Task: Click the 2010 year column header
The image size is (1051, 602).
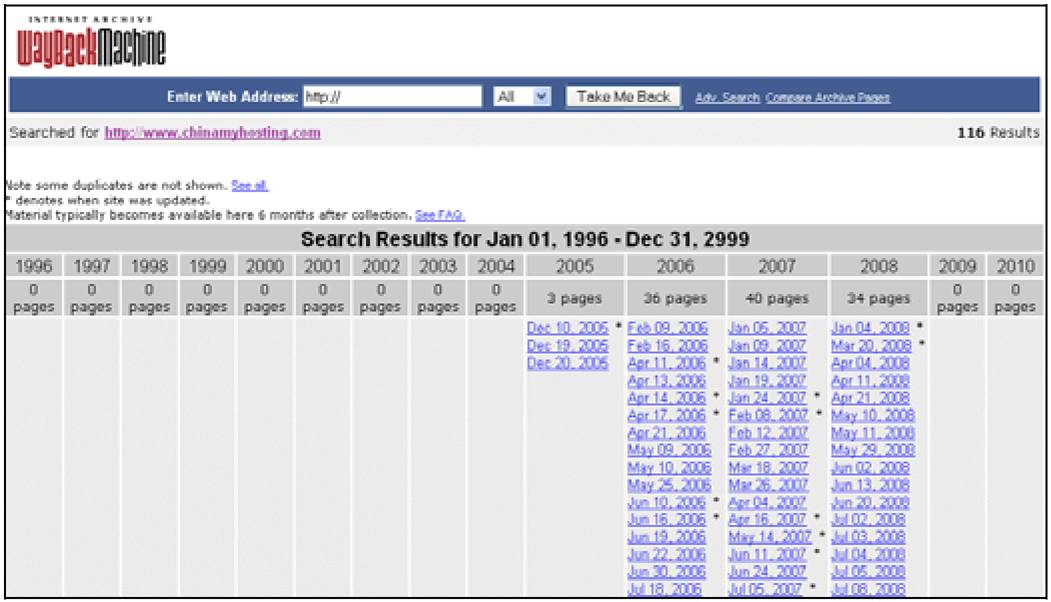Action: pyautogui.click(x=1015, y=266)
